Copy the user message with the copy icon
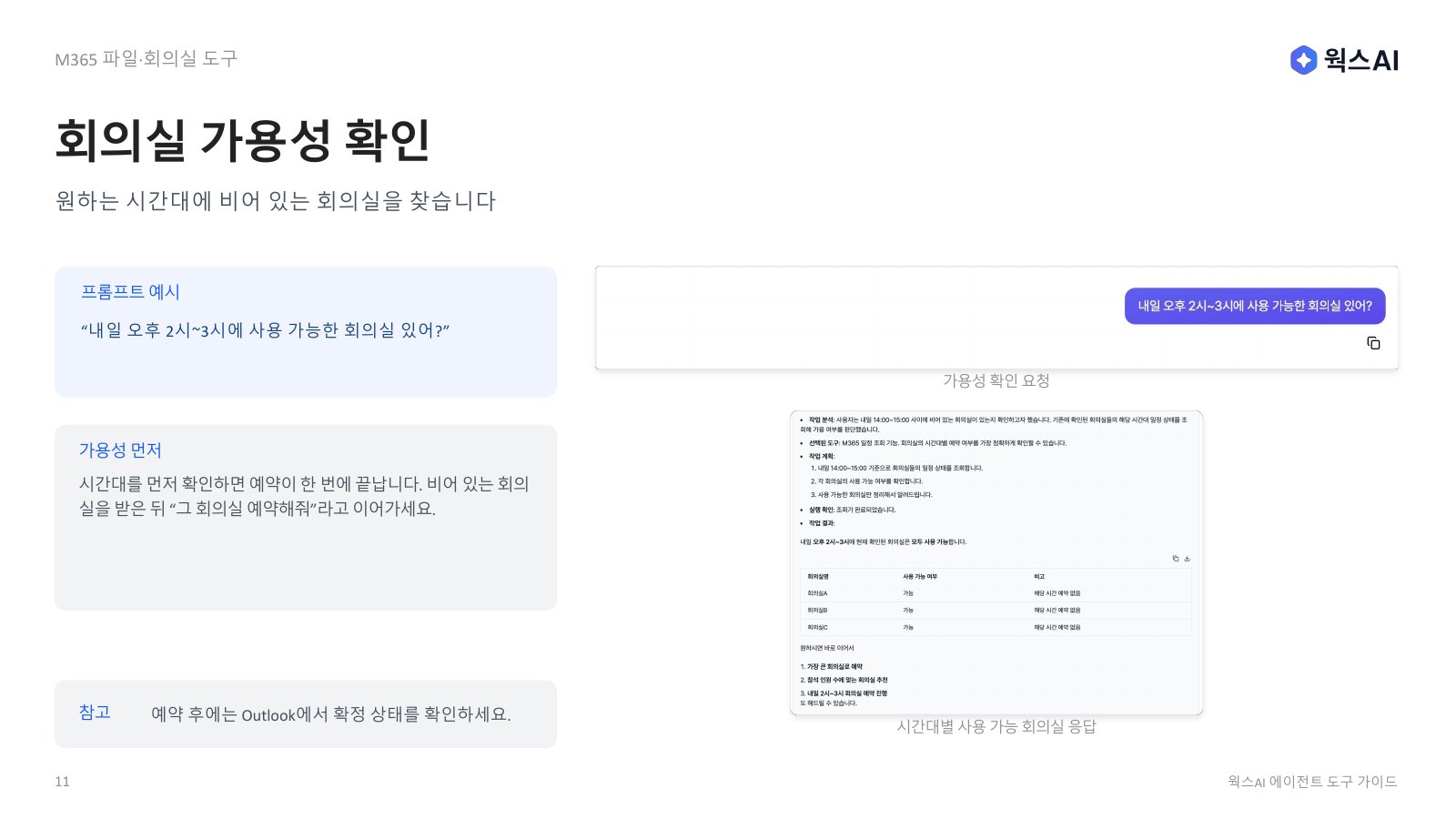The image size is (1456, 819). click(x=1373, y=343)
